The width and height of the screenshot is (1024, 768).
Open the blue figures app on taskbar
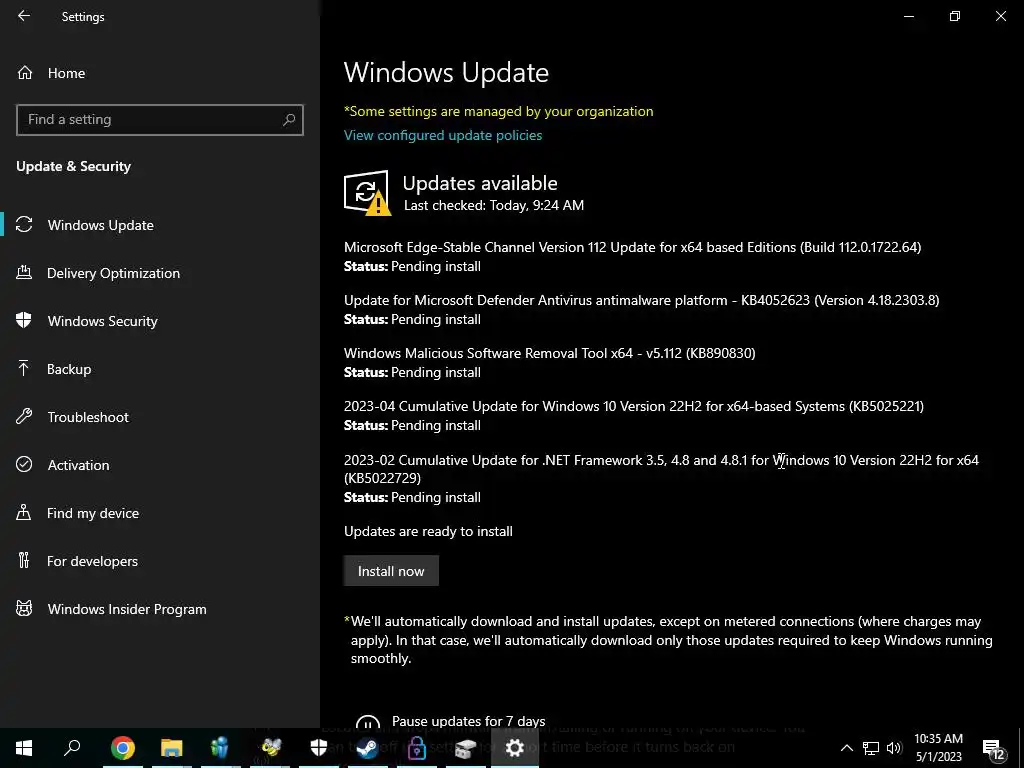221,748
